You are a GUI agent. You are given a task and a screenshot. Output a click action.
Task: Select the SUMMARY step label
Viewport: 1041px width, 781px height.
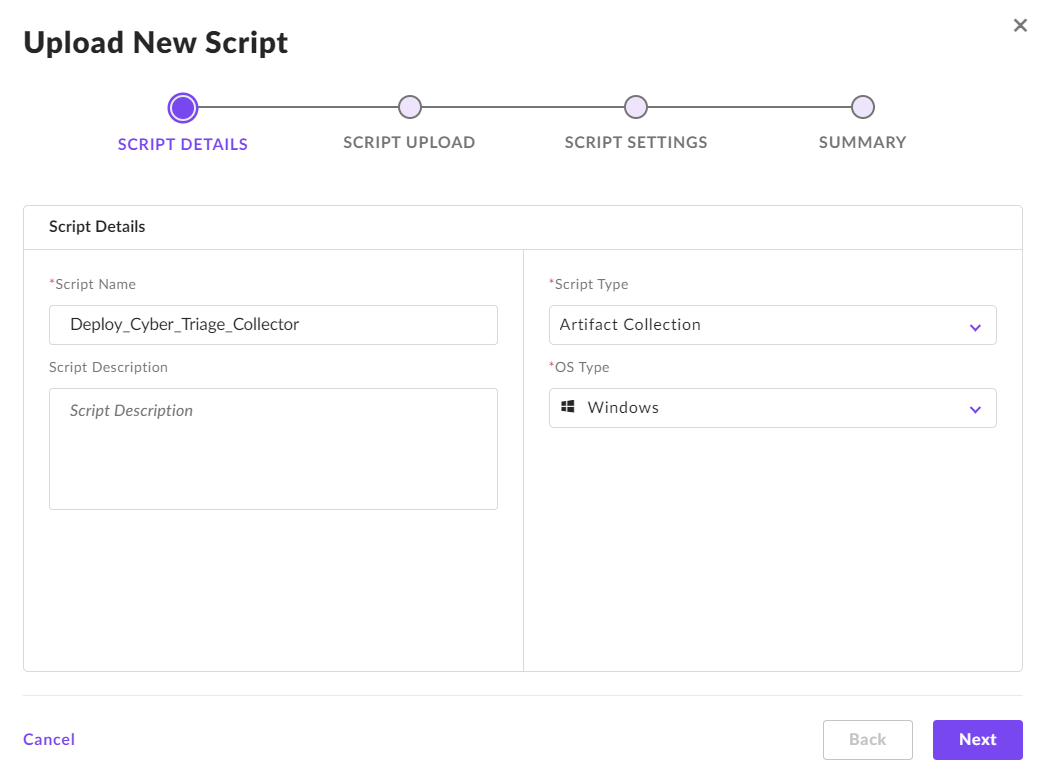(x=862, y=142)
